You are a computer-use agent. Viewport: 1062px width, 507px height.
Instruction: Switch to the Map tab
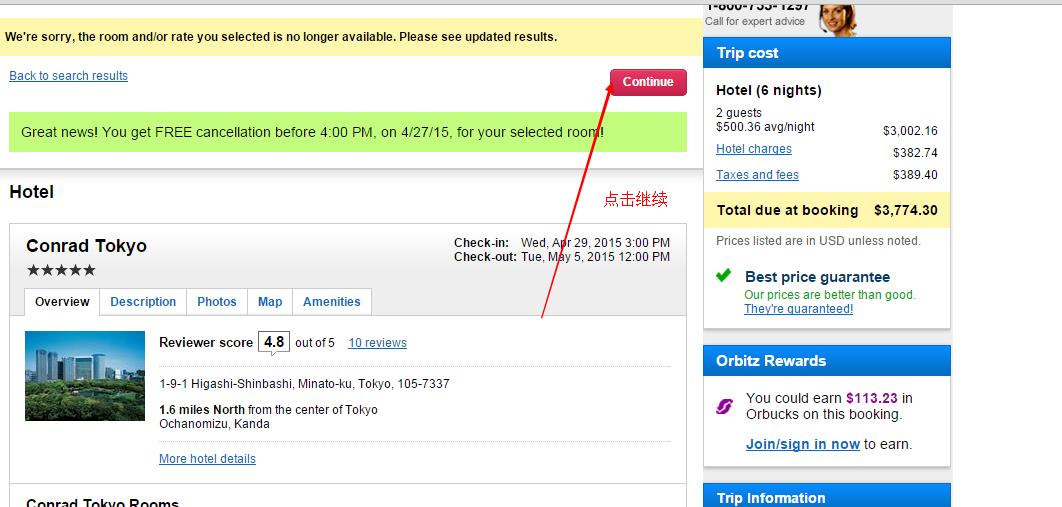pyautogui.click(x=270, y=302)
